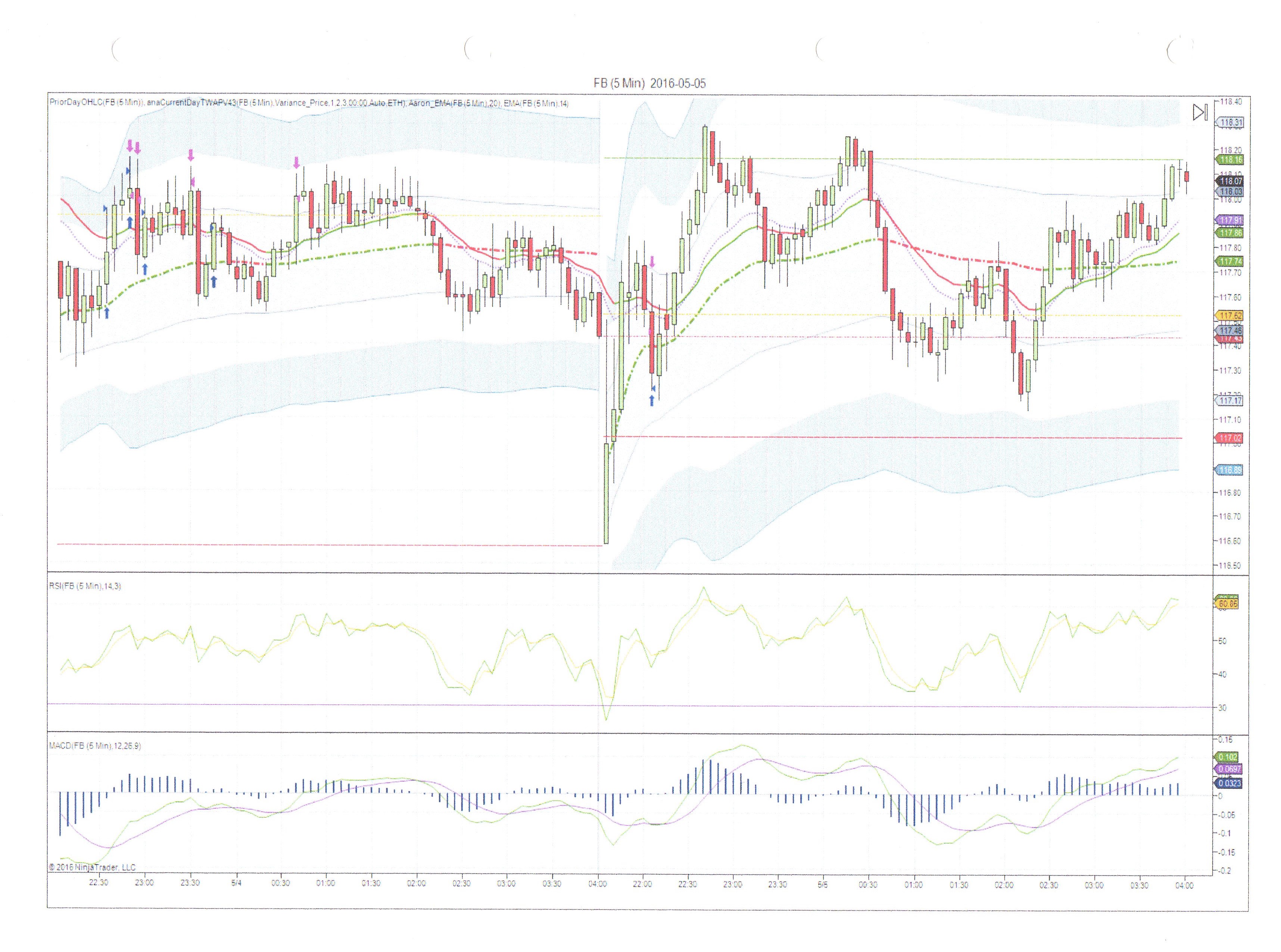This screenshot has height=952, width=1281.
Task: Click the 40 level on RSI axis
Action: pyautogui.click(x=1222, y=674)
